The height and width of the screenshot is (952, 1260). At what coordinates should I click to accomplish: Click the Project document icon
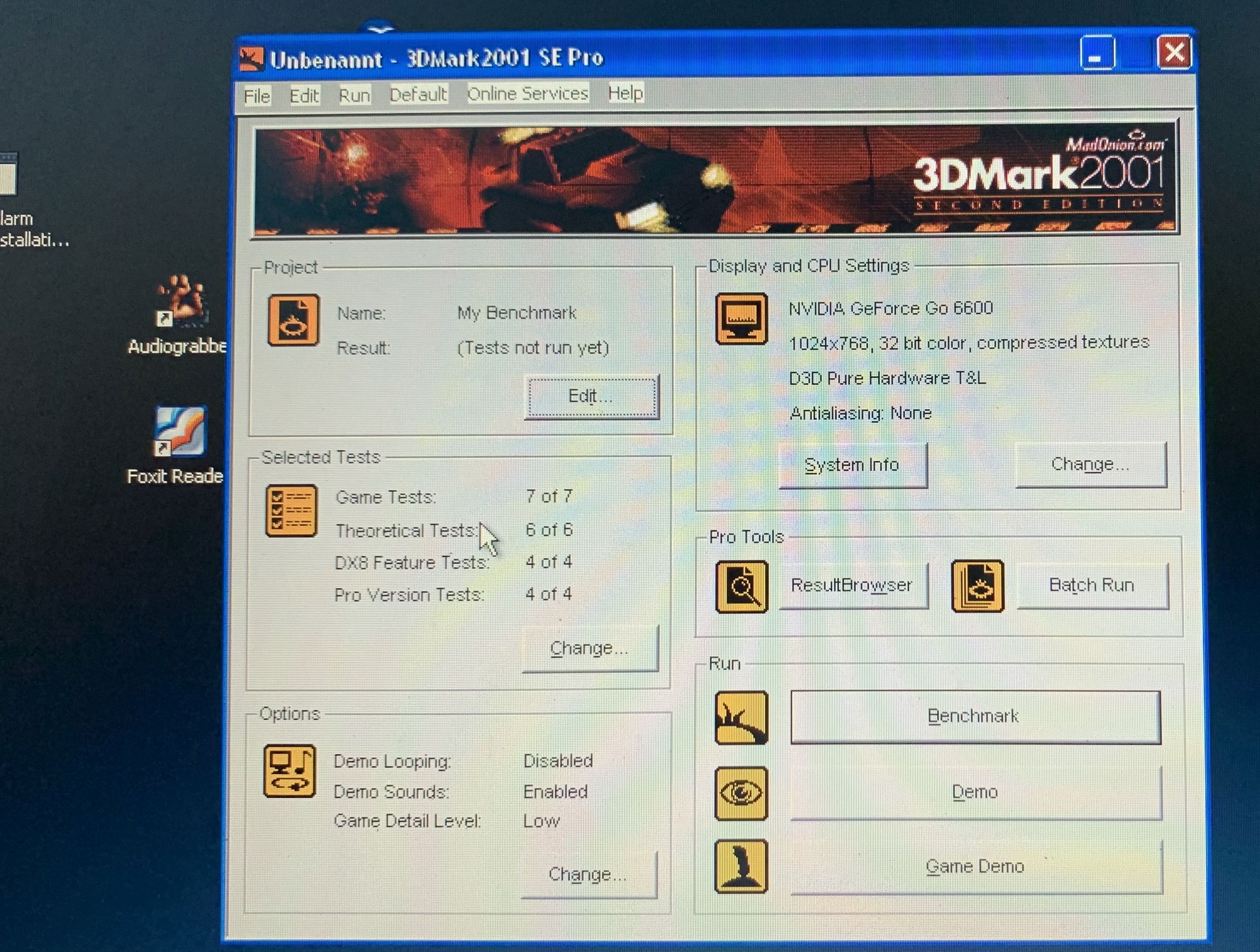pyautogui.click(x=293, y=320)
